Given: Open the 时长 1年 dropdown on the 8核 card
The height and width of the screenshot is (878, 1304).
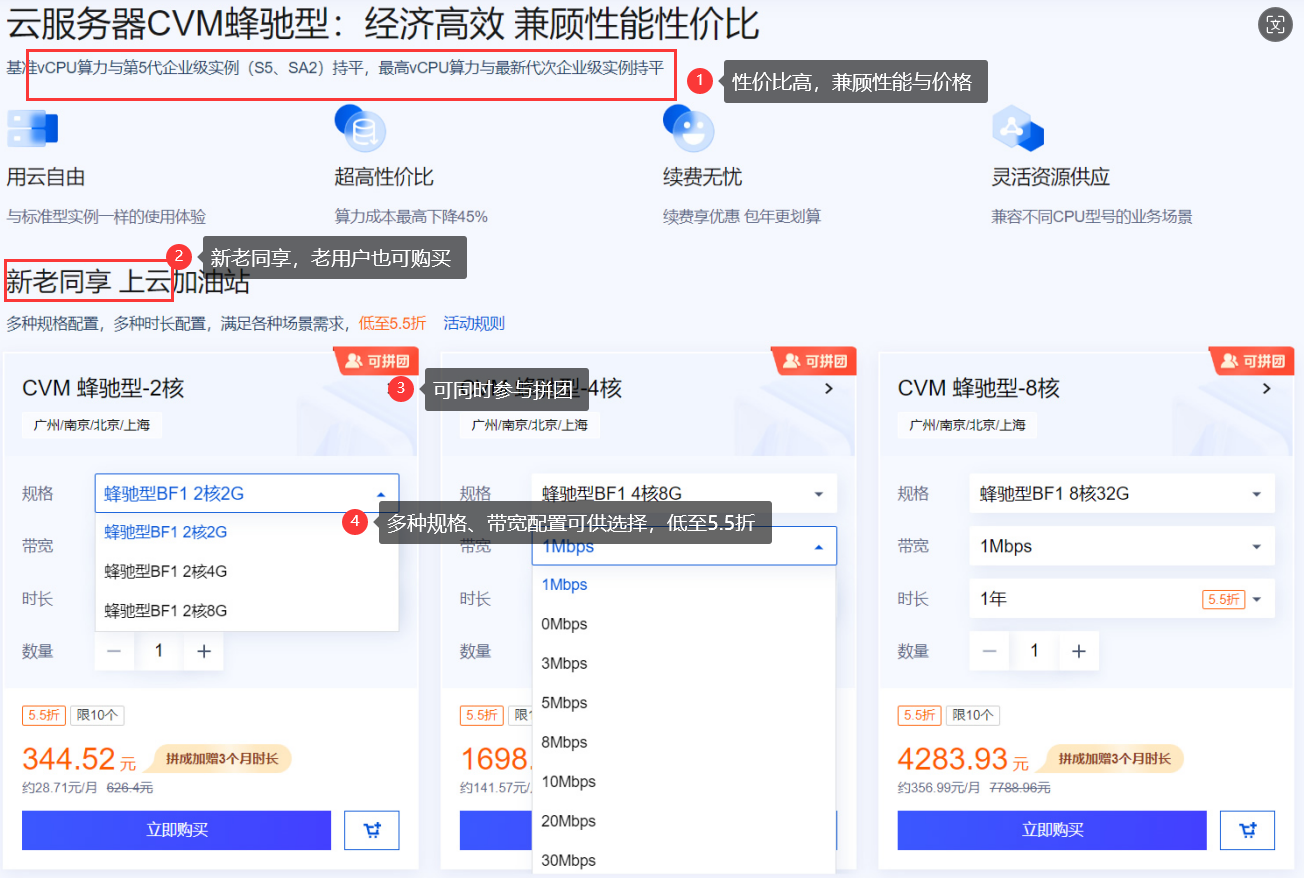Looking at the screenshot, I should 1122,599.
